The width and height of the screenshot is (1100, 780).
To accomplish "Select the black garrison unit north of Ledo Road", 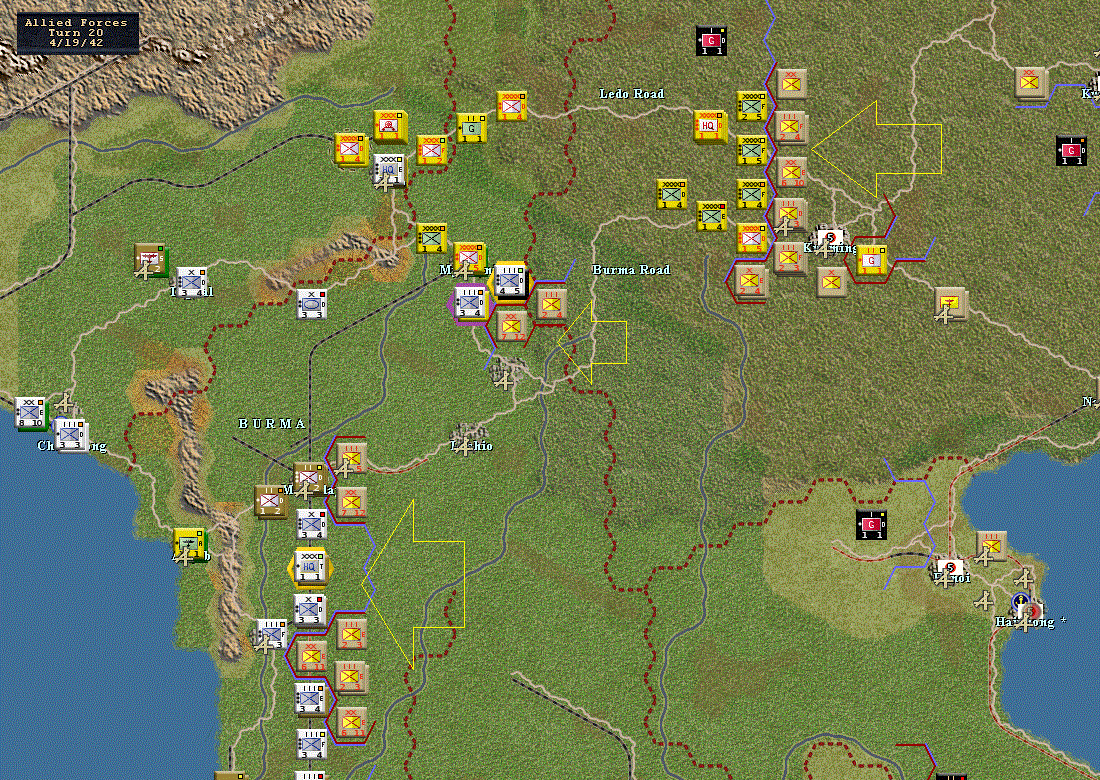I will pyautogui.click(x=711, y=41).
